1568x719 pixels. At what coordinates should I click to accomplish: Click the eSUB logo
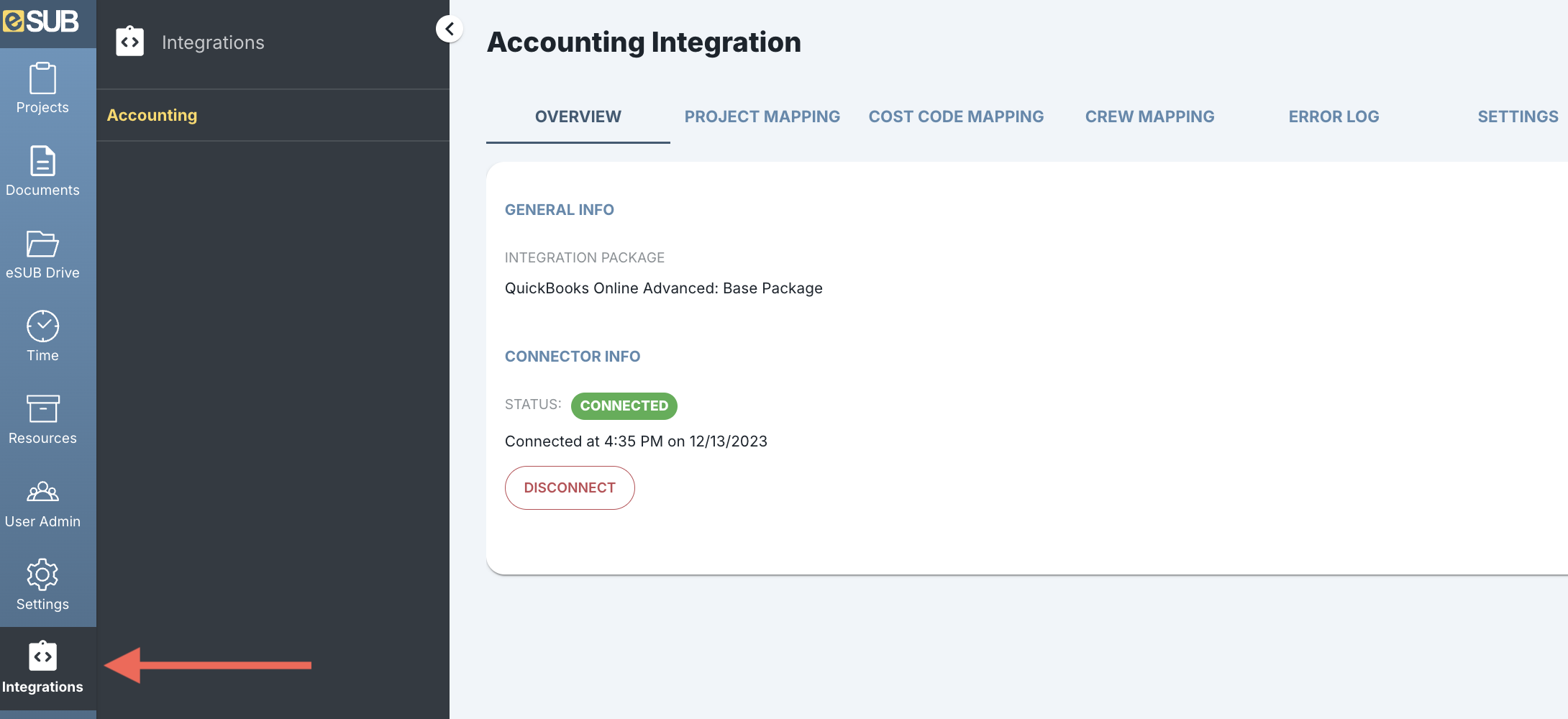pos(41,22)
